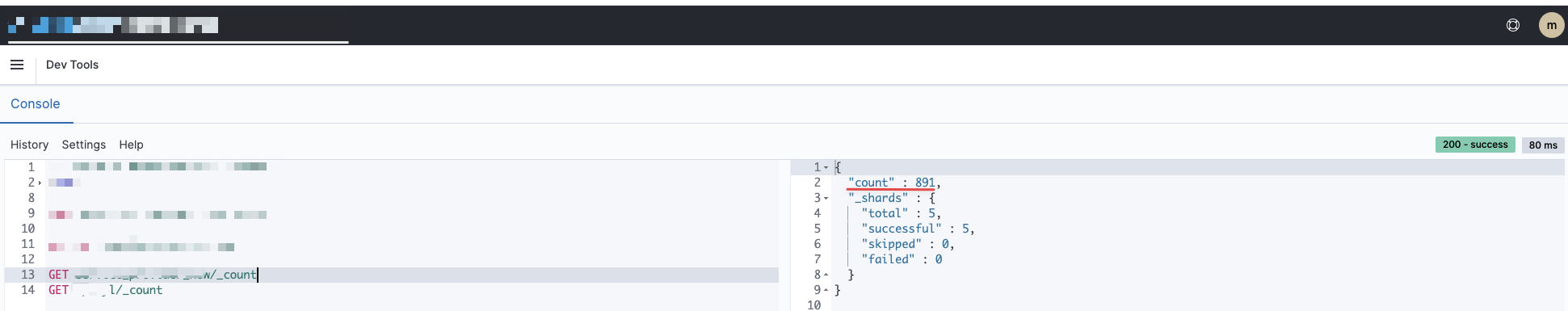This screenshot has height=311, width=1568.
Task: Click the "total" : 5 response line
Action: pyautogui.click(x=902, y=213)
